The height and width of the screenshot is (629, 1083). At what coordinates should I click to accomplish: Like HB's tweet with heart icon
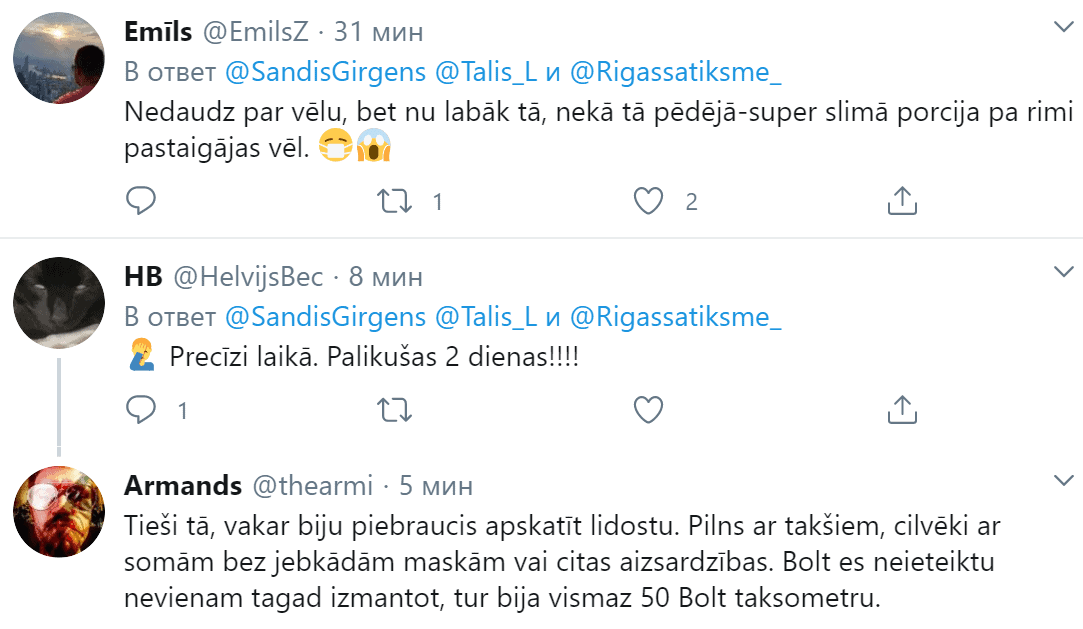(x=650, y=409)
